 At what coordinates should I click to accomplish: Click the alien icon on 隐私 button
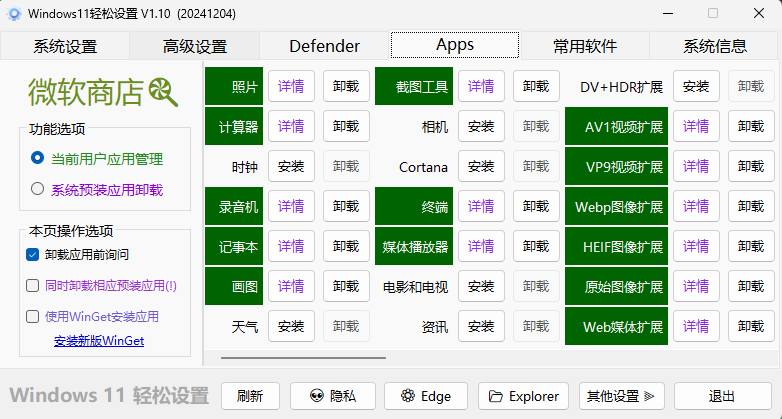point(317,396)
